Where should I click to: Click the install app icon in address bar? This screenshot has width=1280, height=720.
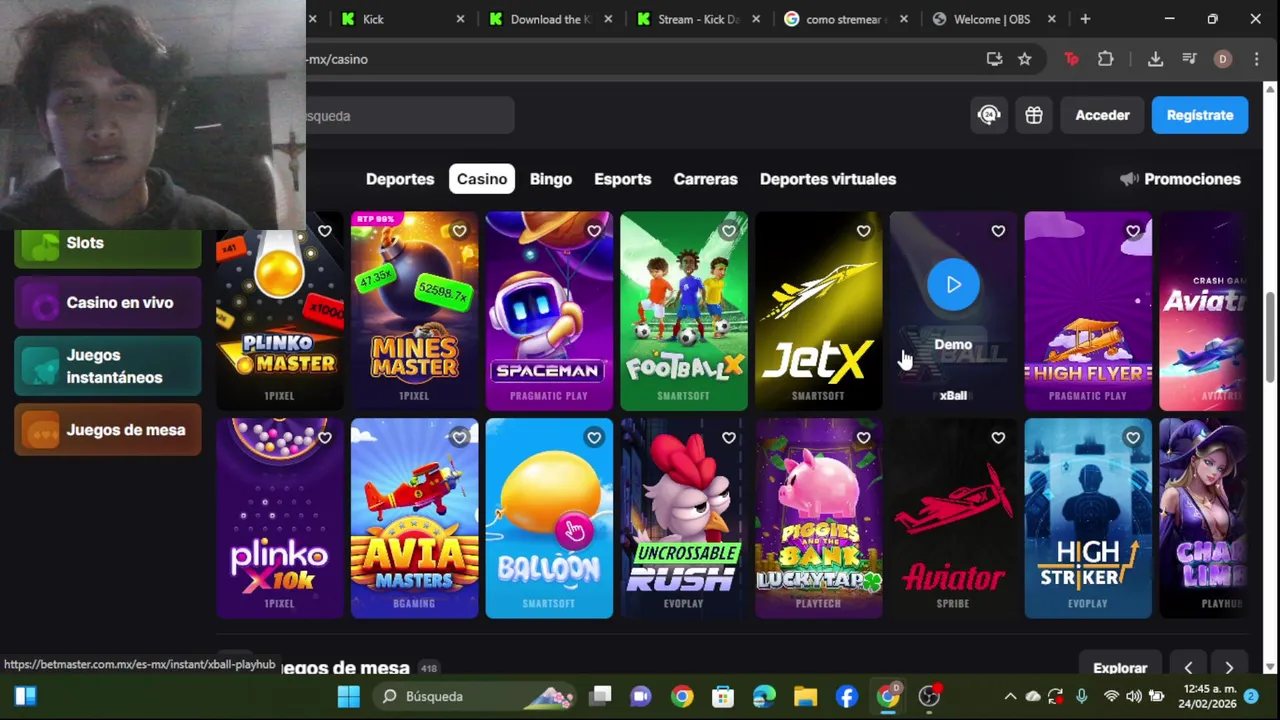pos(994,59)
